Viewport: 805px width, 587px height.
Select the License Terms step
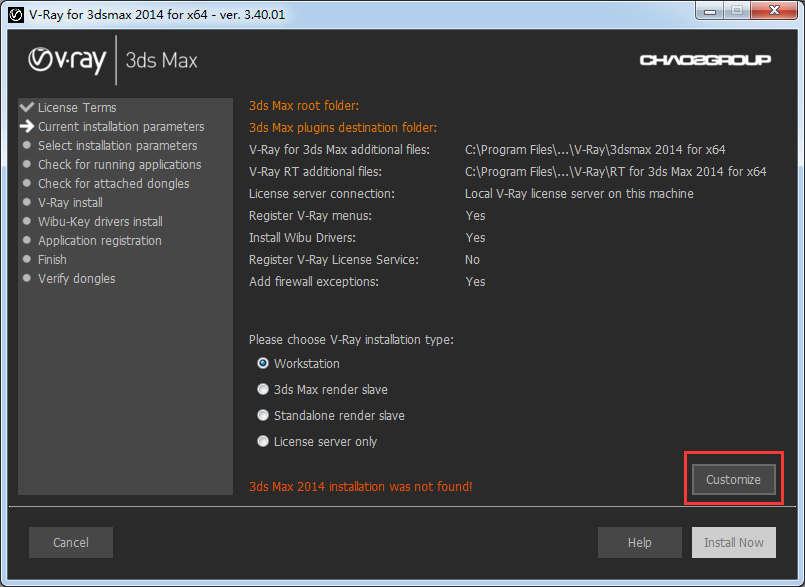click(x=77, y=108)
